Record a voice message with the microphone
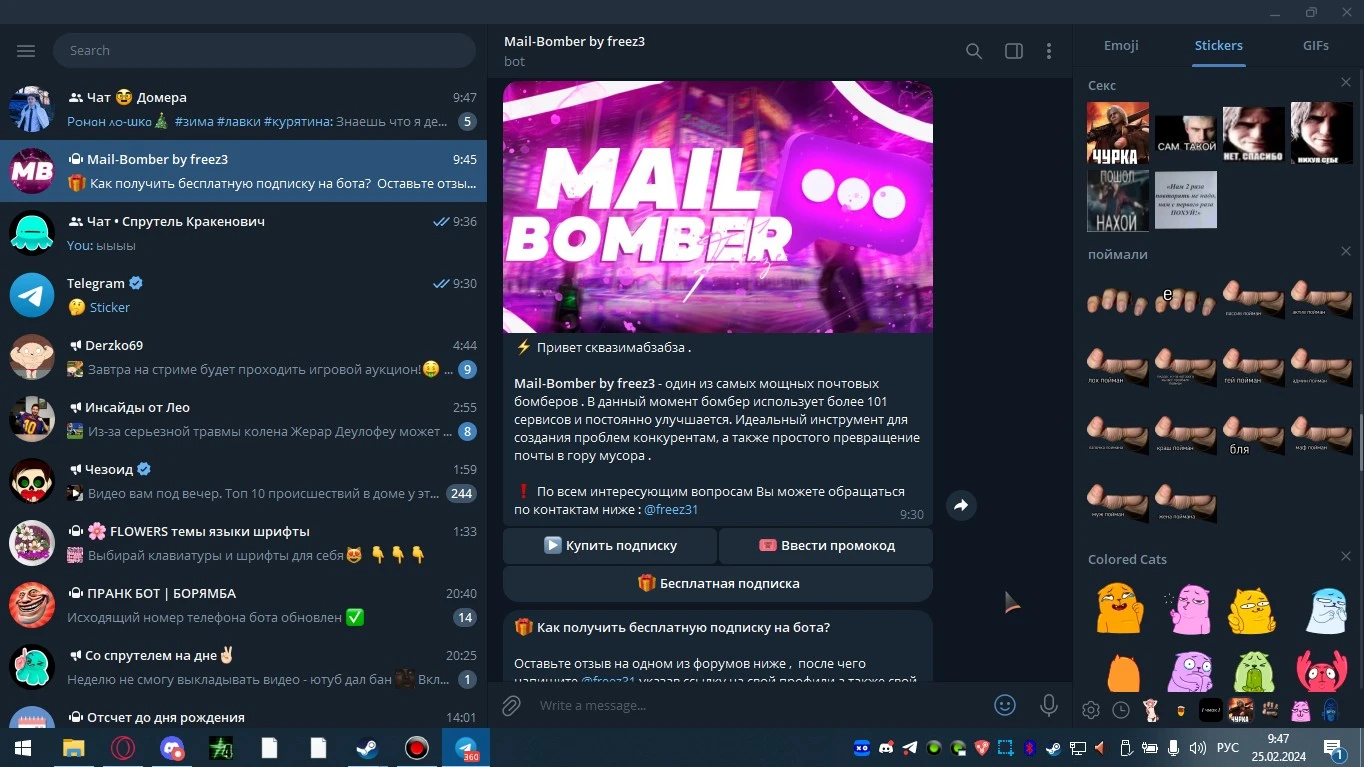The image size is (1364, 767). pyautogui.click(x=1048, y=705)
